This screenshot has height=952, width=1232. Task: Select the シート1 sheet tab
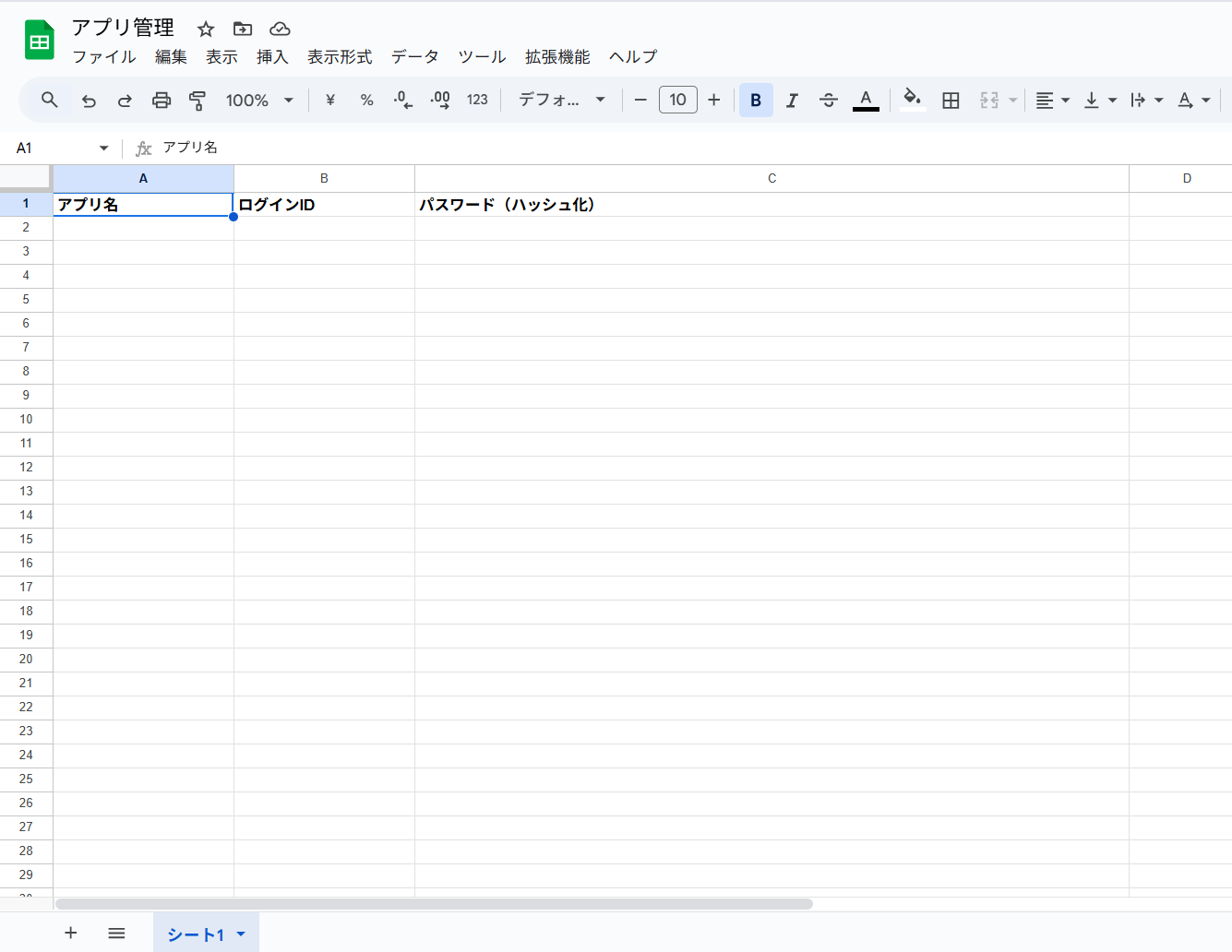(x=196, y=934)
